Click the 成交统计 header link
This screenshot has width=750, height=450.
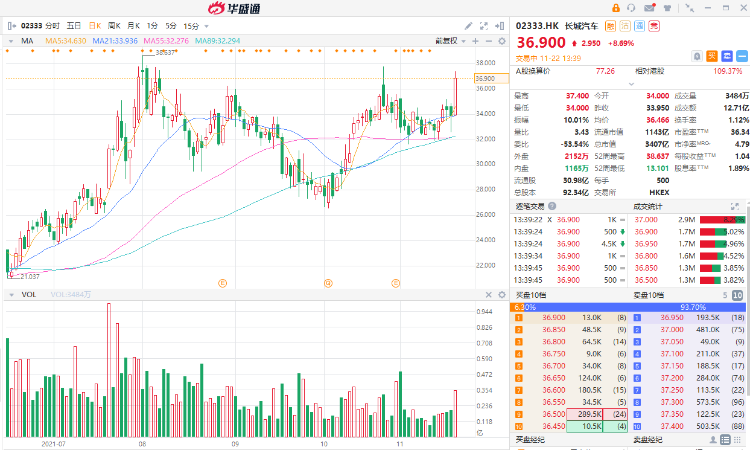[650, 205]
